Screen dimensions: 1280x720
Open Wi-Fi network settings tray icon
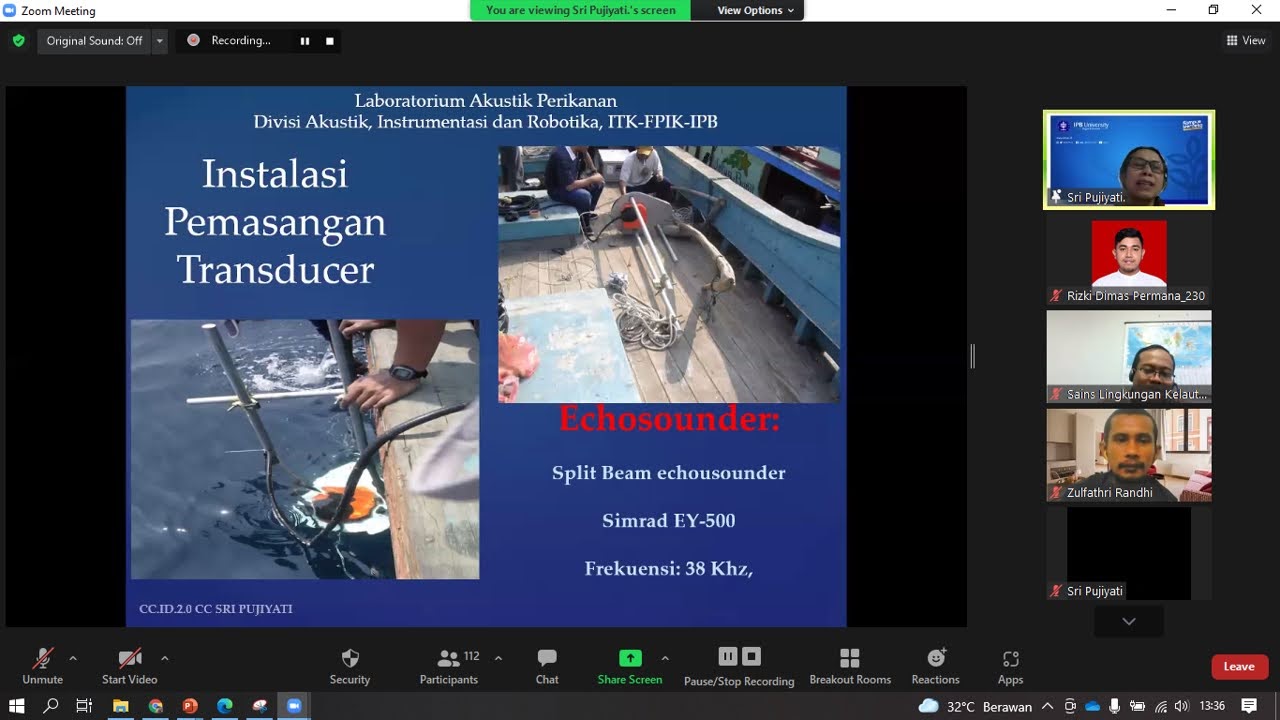(x=1160, y=706)
